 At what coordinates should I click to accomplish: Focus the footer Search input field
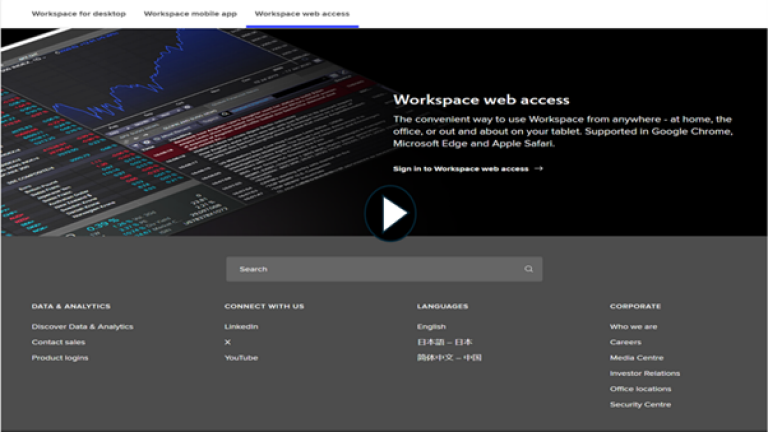pyautogui.click(x=375, y=269)
